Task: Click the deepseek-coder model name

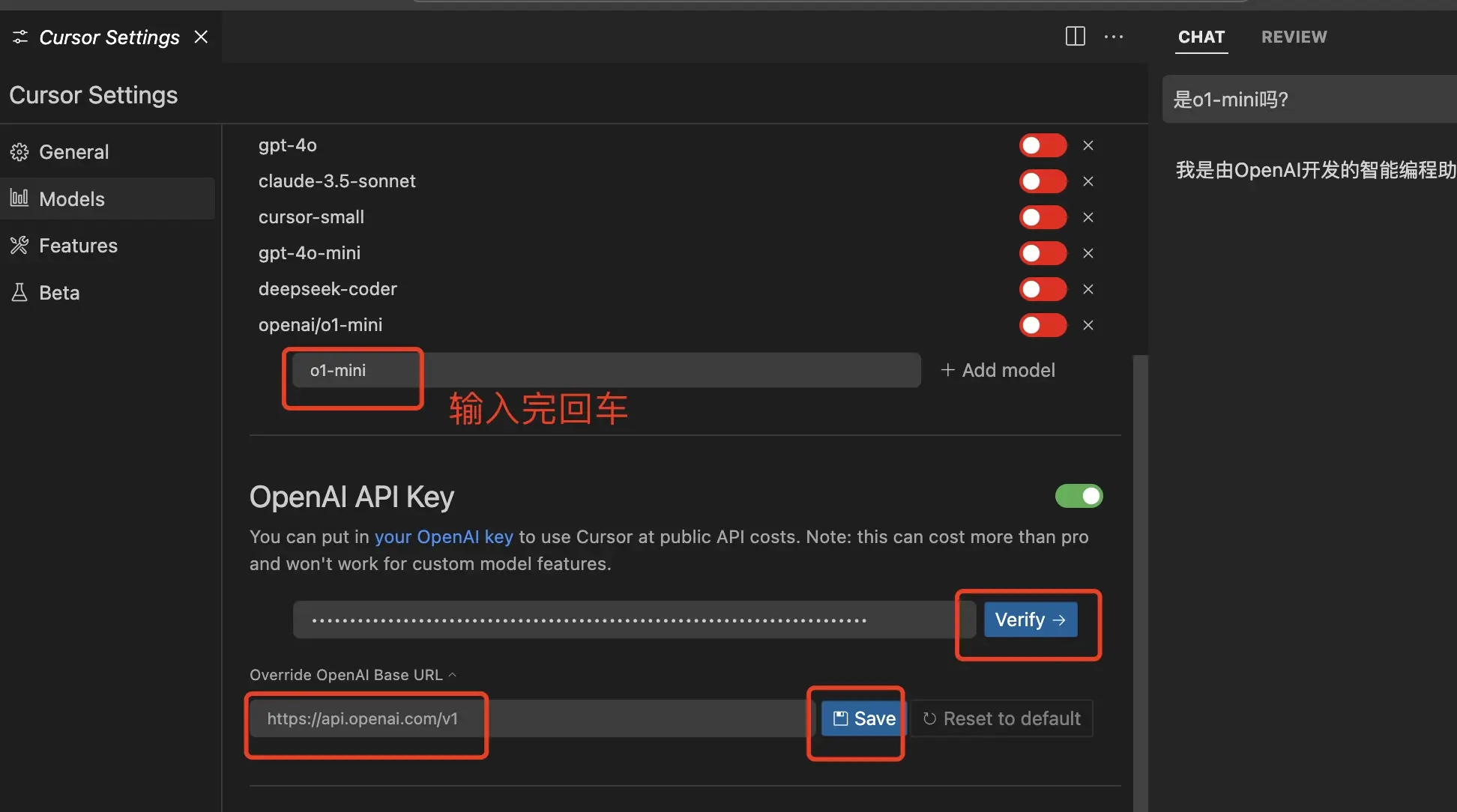Action: [328, 289]
